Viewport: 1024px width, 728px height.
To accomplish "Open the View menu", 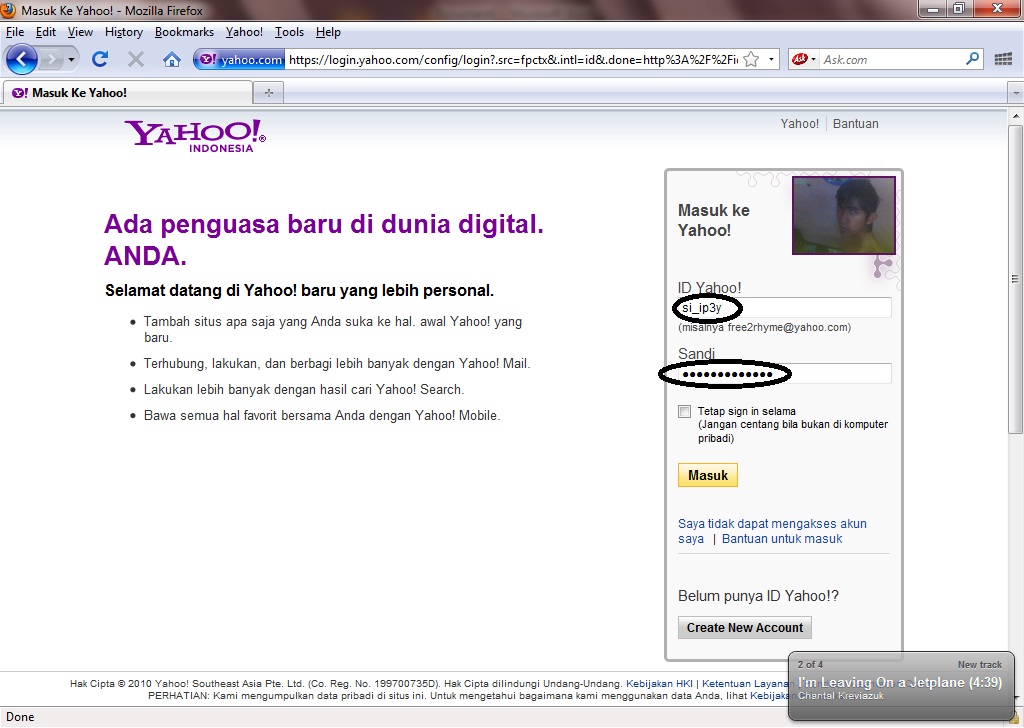I will (x=80, y=32).
